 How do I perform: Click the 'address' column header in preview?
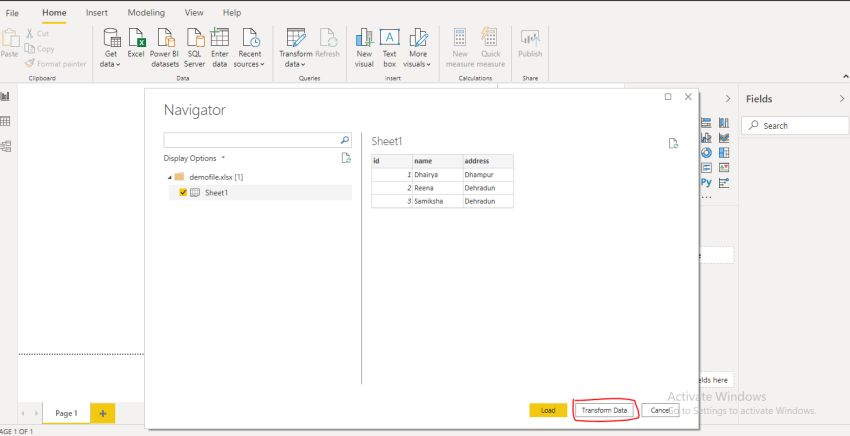(x=488, y=161)
